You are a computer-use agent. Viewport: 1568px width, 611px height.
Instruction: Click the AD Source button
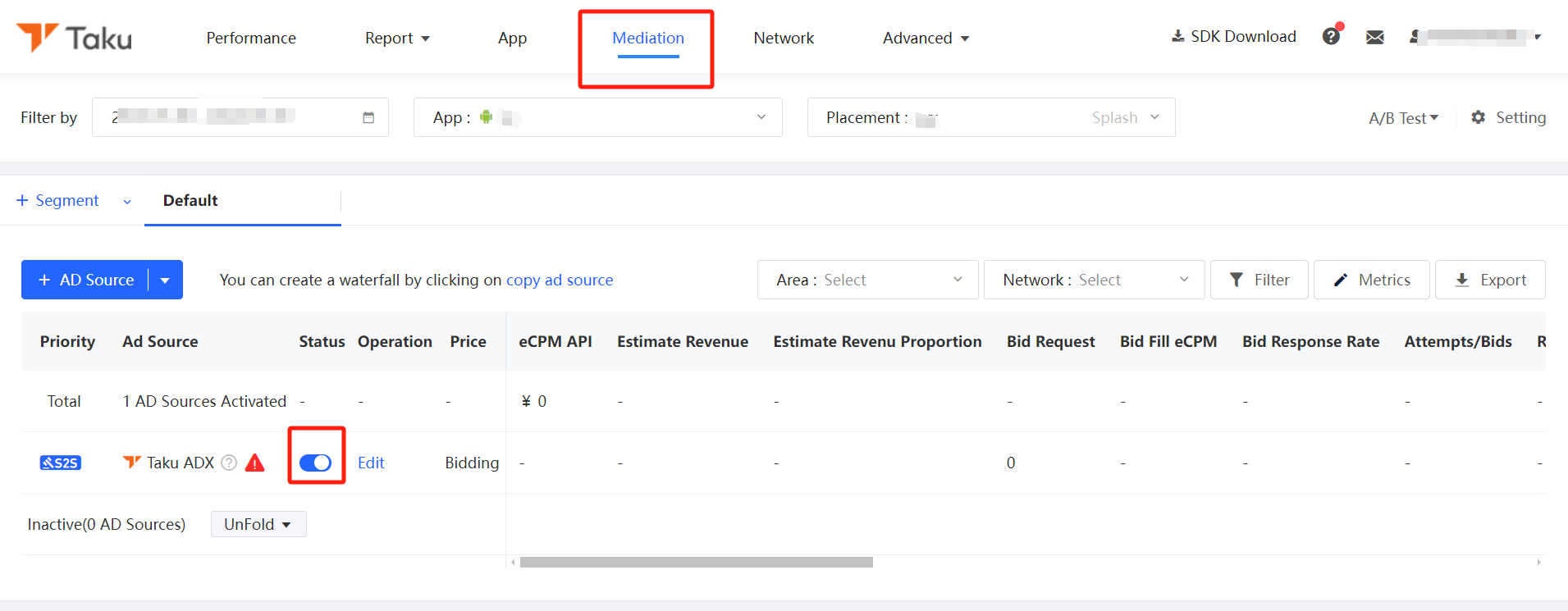[x=85, y=280]
